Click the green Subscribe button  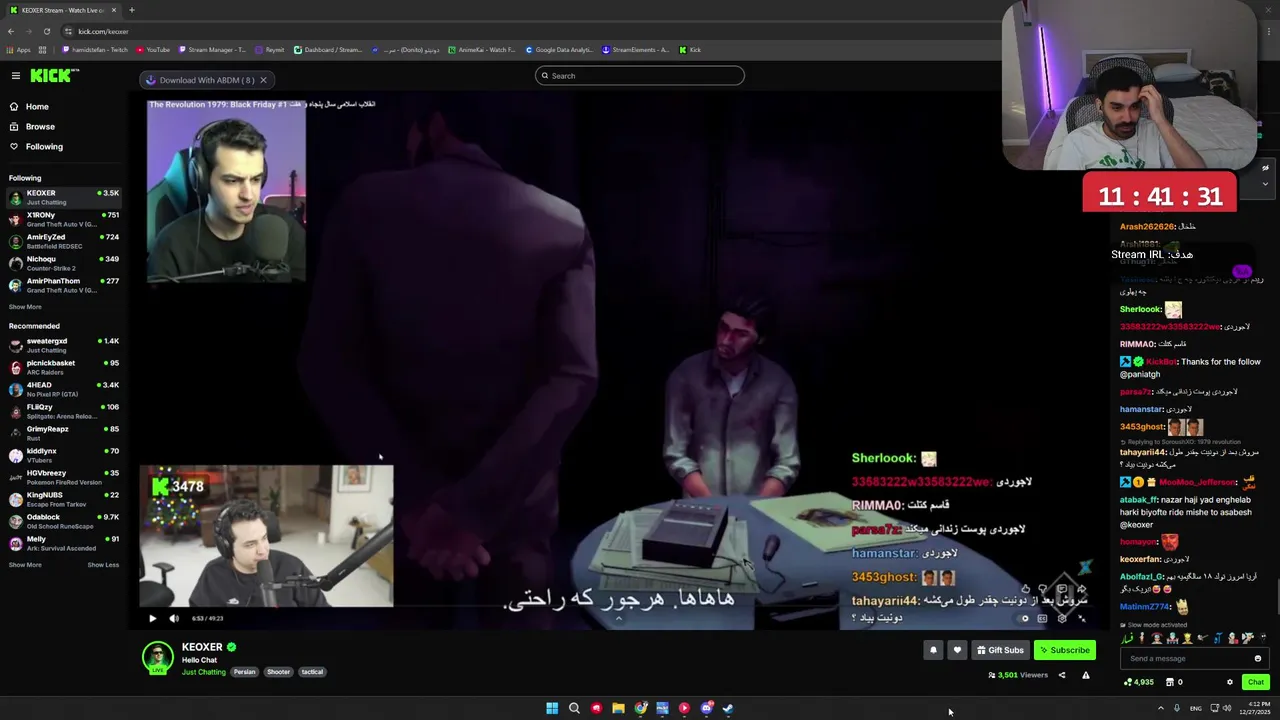point(1065,650)
